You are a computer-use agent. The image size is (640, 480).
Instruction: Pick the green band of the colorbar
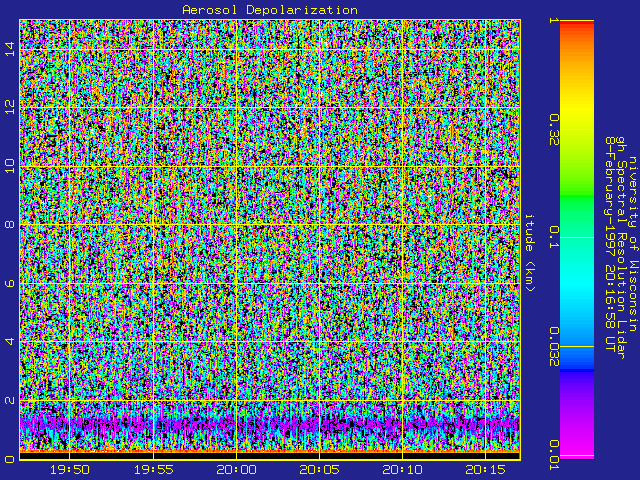tap(577, 196)
